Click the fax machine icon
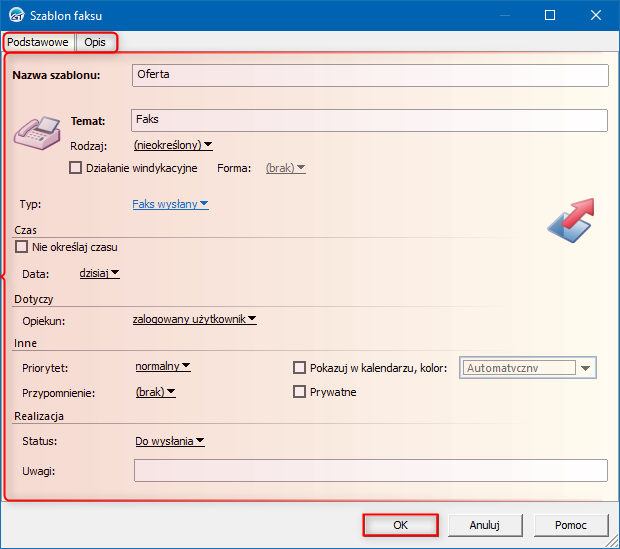 [x=37, y=133]
